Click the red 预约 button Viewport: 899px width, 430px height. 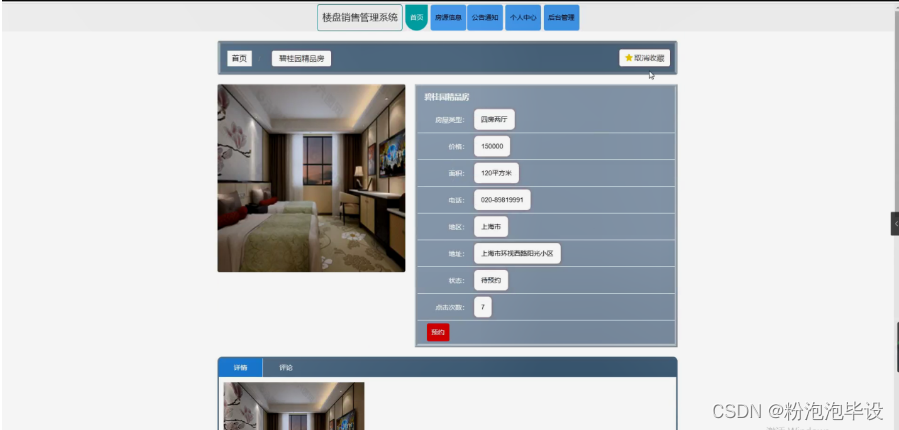[438, 332]
